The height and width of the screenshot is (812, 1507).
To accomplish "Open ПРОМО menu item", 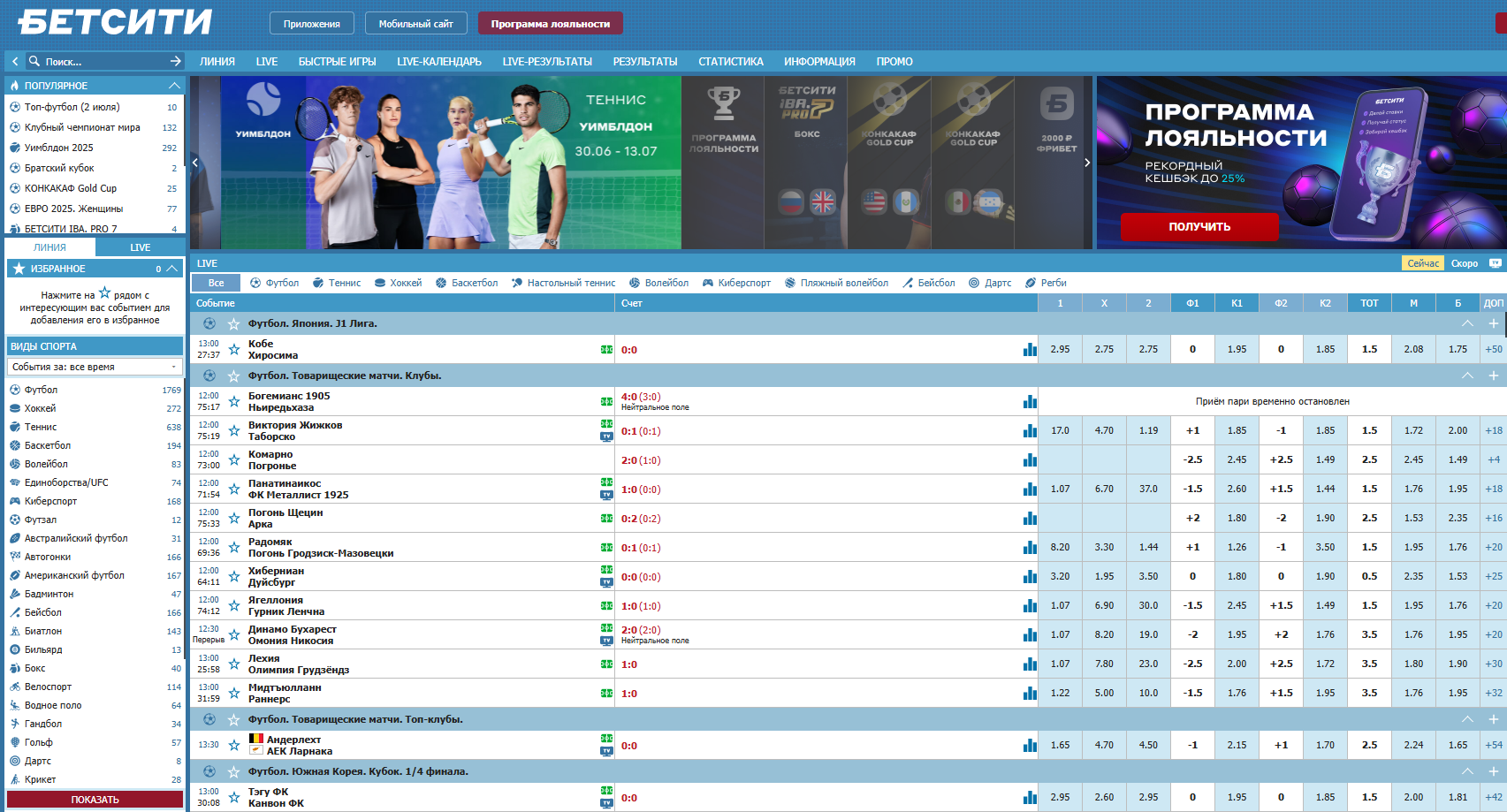I will click(x=894, y=62).
